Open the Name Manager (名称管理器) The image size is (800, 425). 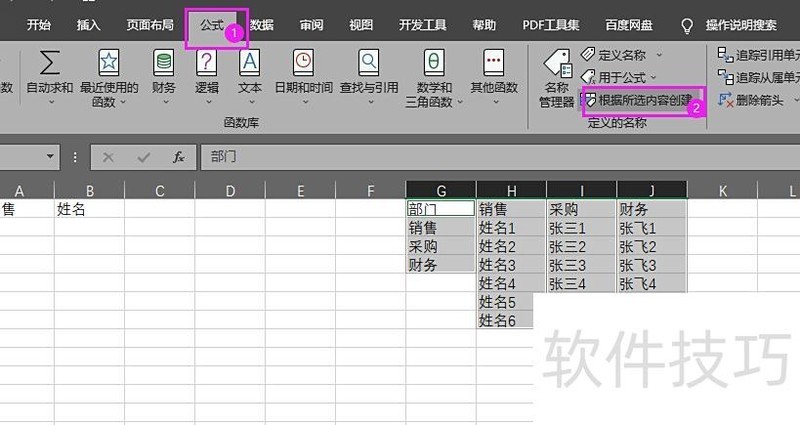point(557,79)
